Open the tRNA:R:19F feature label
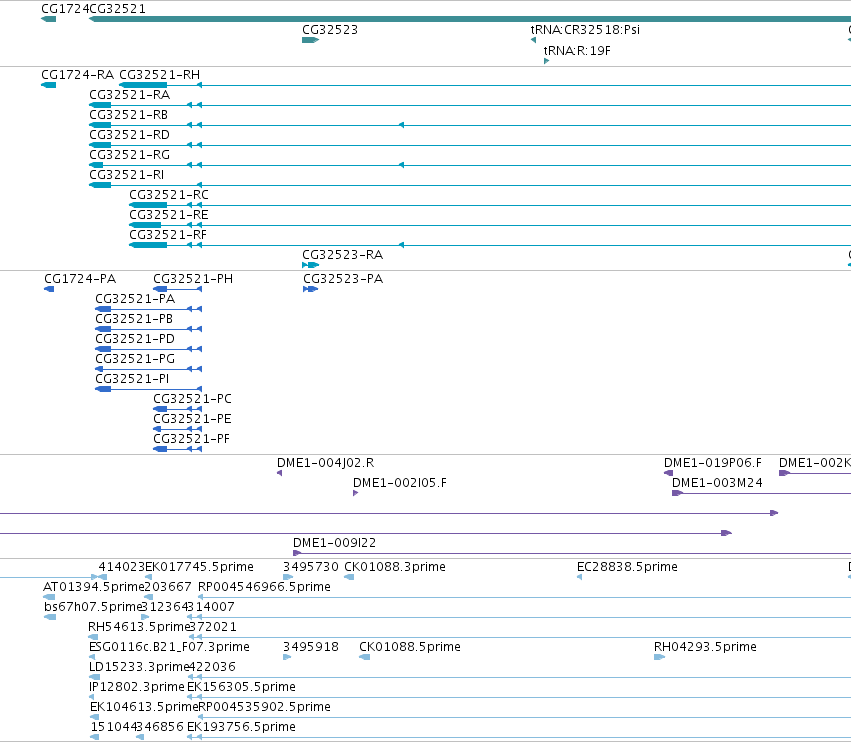 [x=577, y=51]
